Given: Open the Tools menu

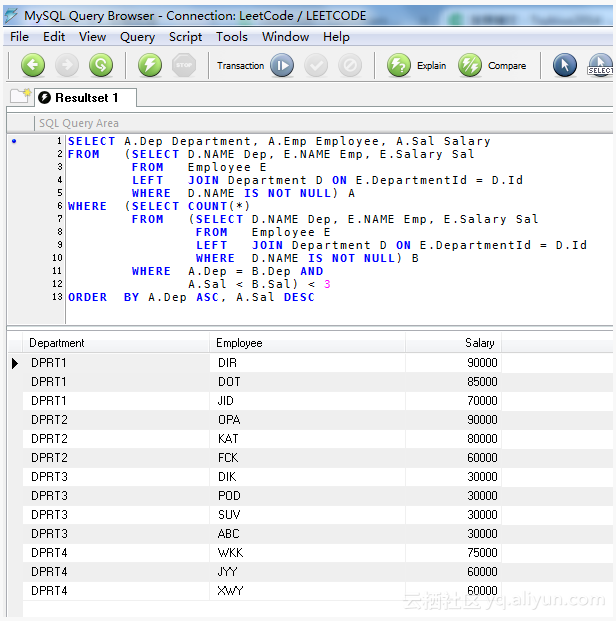Looking at the screenshot, I should pyautogui.click(x=232, y=37).
